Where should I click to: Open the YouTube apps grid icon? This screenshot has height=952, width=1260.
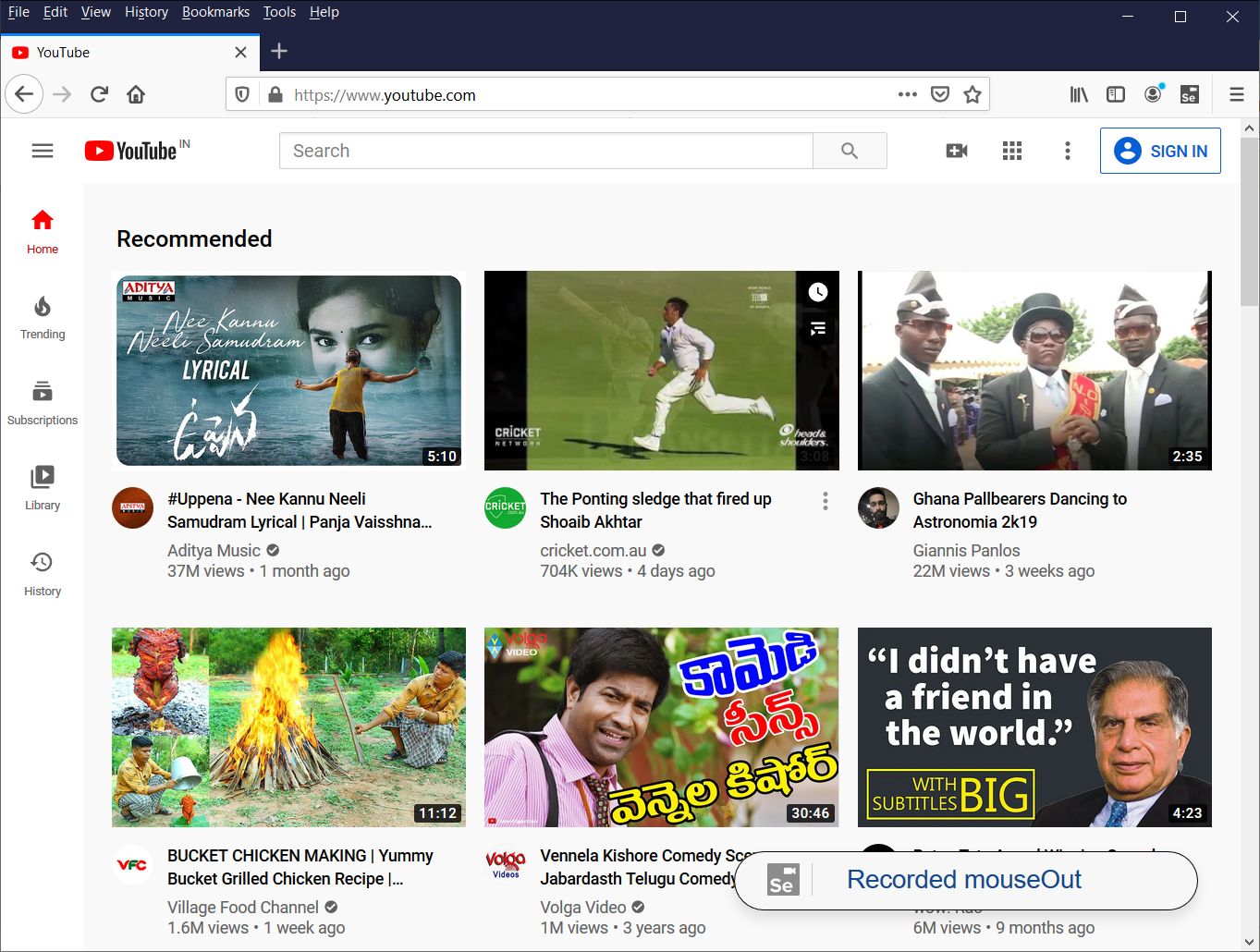click(x=1012, y=151)
